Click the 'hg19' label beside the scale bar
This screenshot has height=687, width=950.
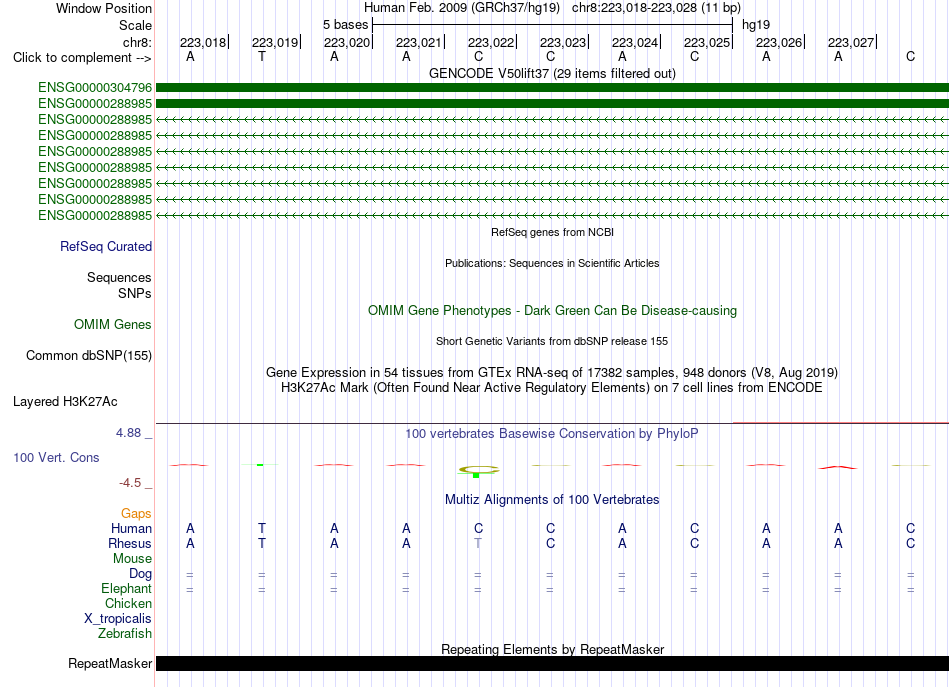756,25
